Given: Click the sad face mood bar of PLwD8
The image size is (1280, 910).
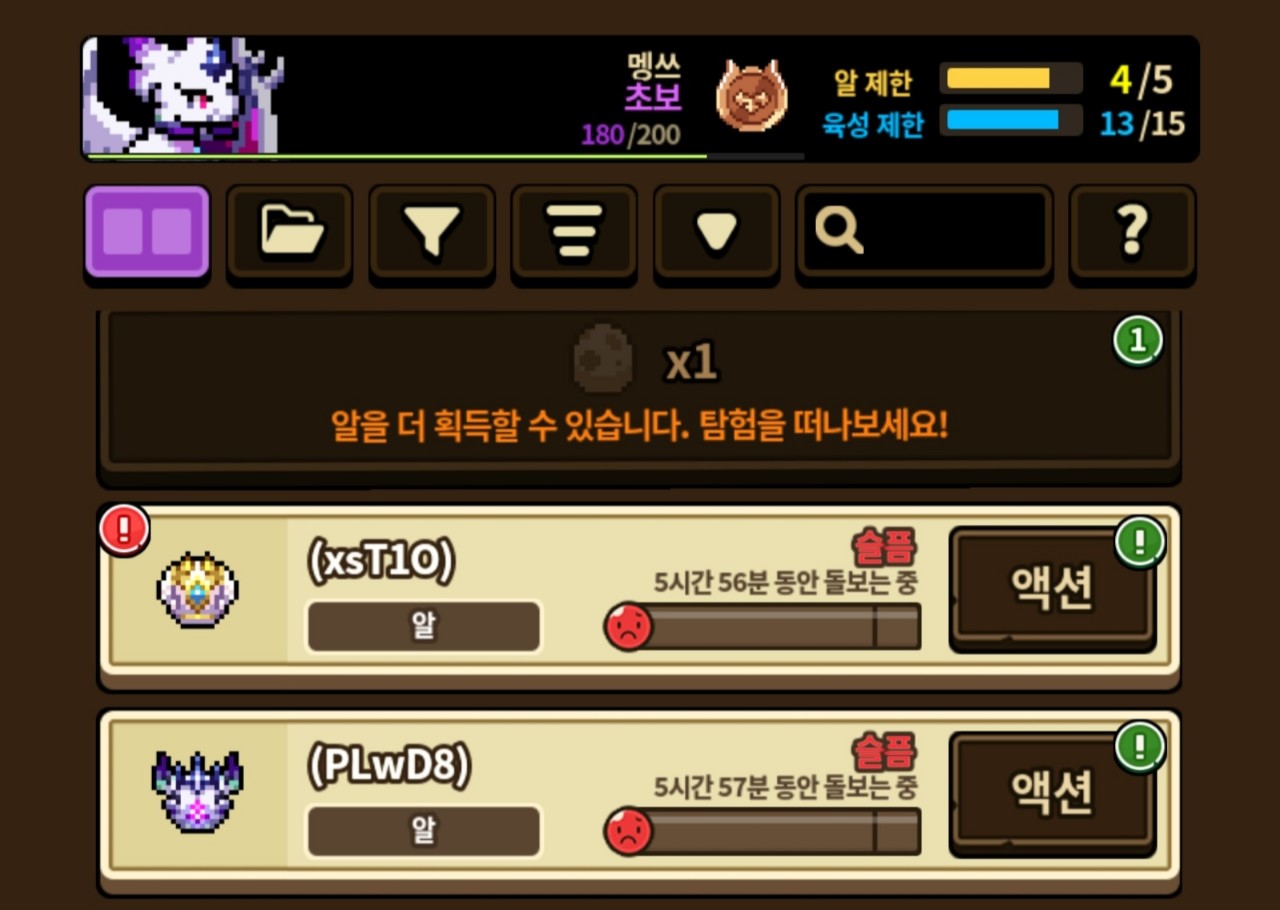Looking at the screenshot, I should 762,831.
